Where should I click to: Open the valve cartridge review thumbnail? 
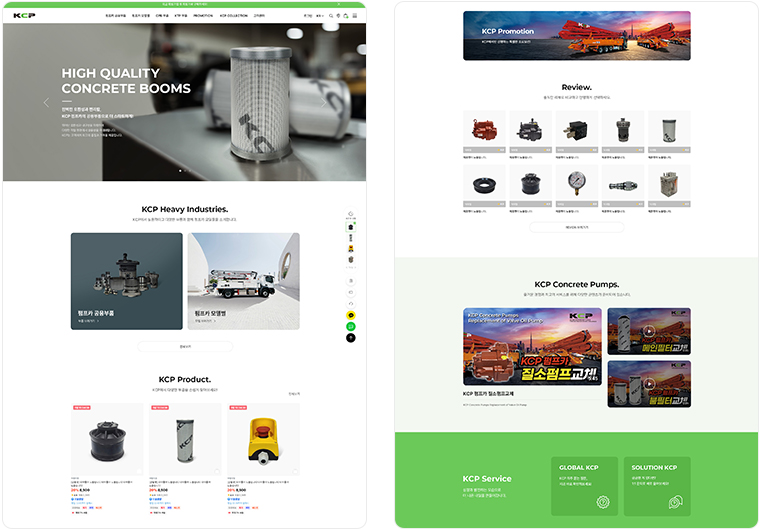tap(623, 186)
